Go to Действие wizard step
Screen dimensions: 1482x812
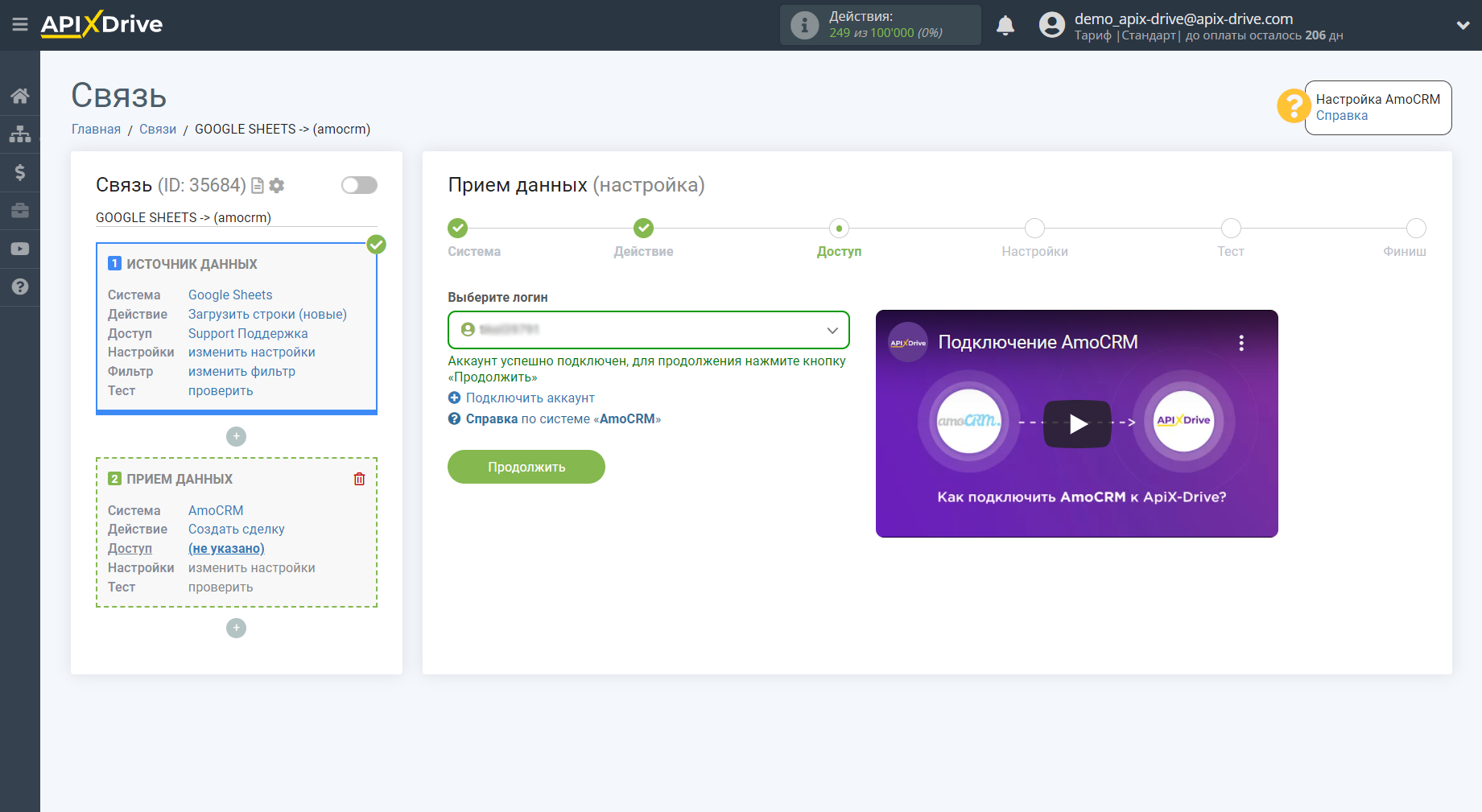pyautogui.click(x=643, y=229)
